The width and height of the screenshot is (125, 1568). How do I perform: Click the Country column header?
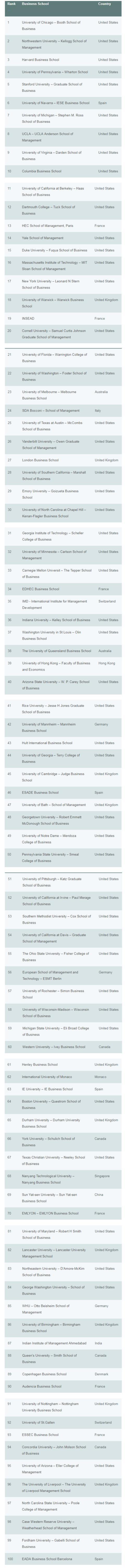[x=104, y=4]
